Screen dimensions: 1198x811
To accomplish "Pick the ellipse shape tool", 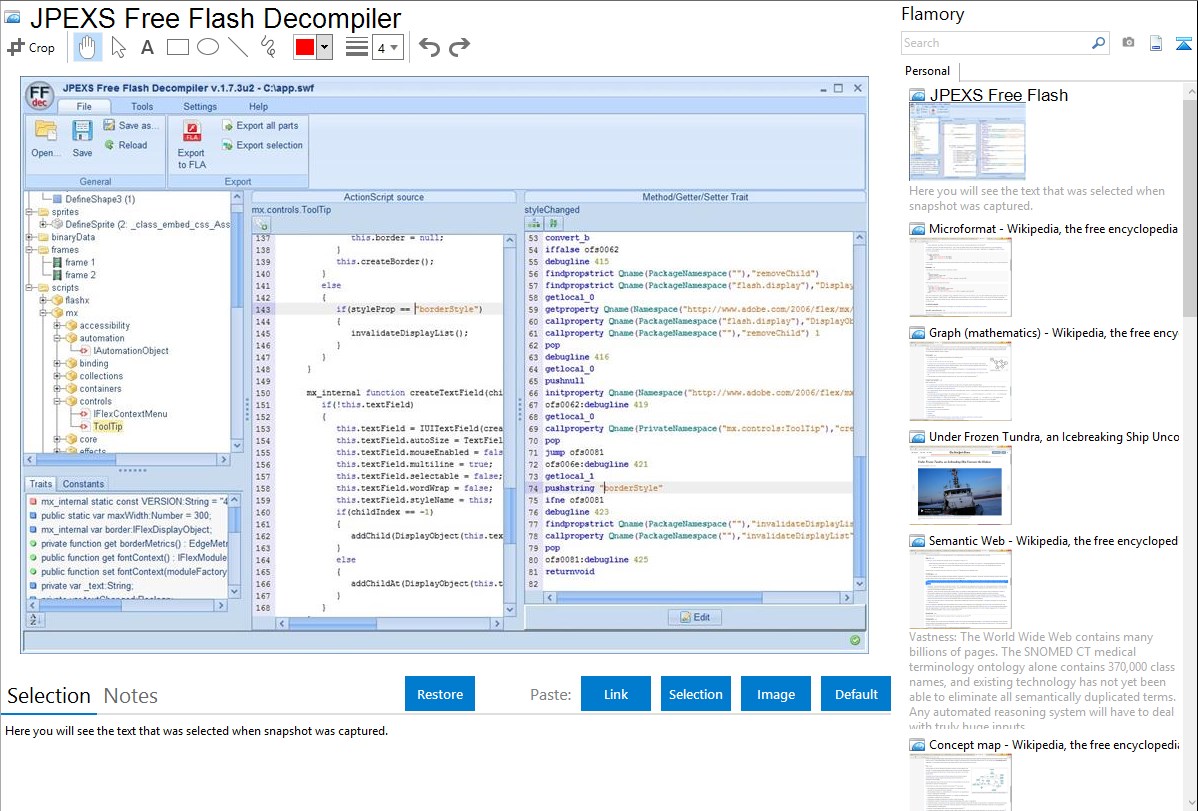I will click(208, 47).
